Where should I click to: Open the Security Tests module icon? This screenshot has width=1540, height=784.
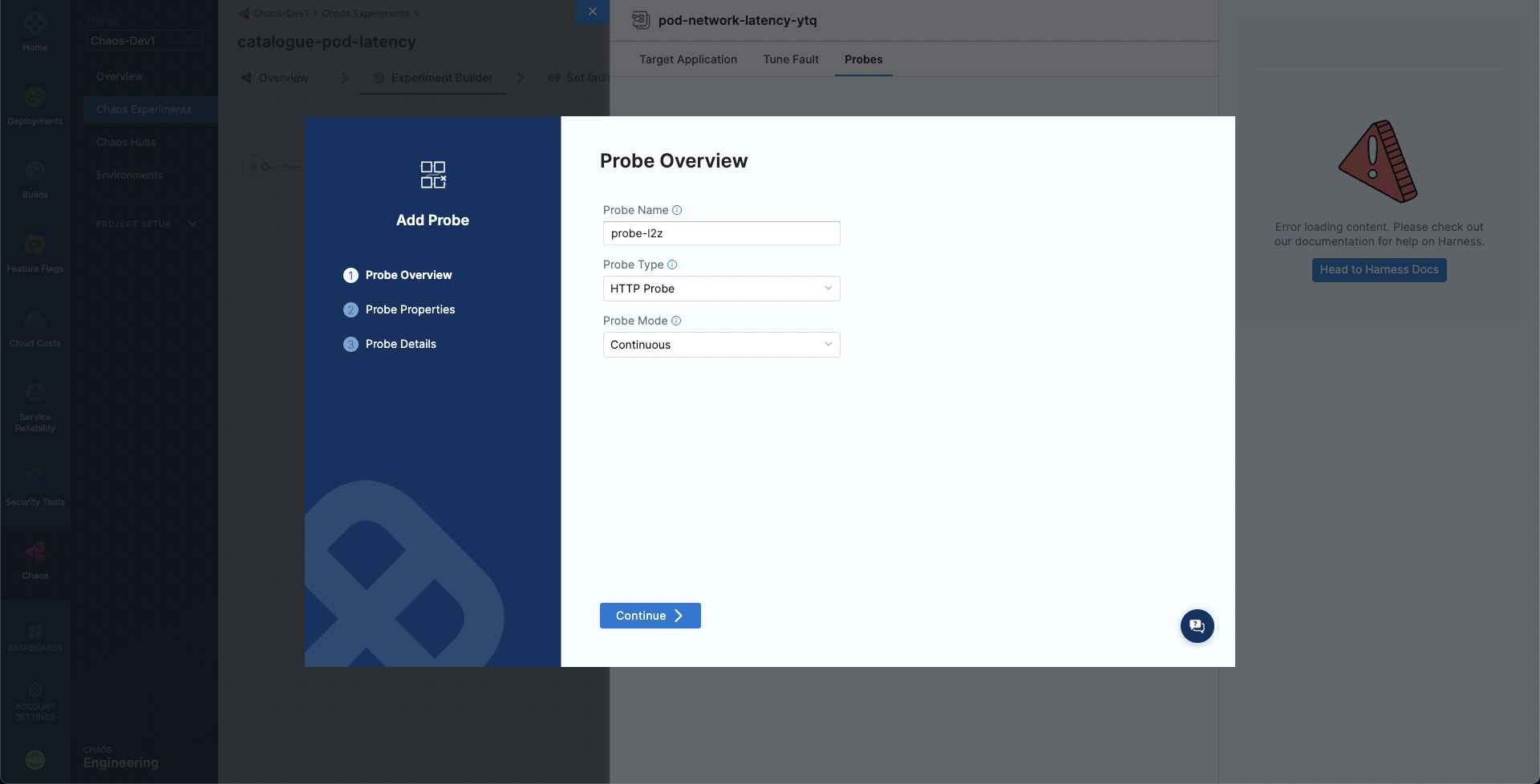(34, 478)
